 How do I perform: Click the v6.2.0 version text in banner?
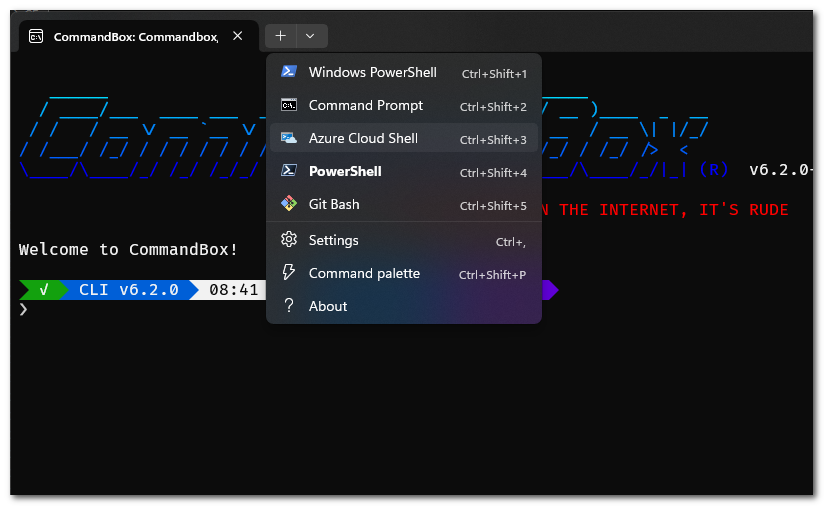(x=781, y=170)
